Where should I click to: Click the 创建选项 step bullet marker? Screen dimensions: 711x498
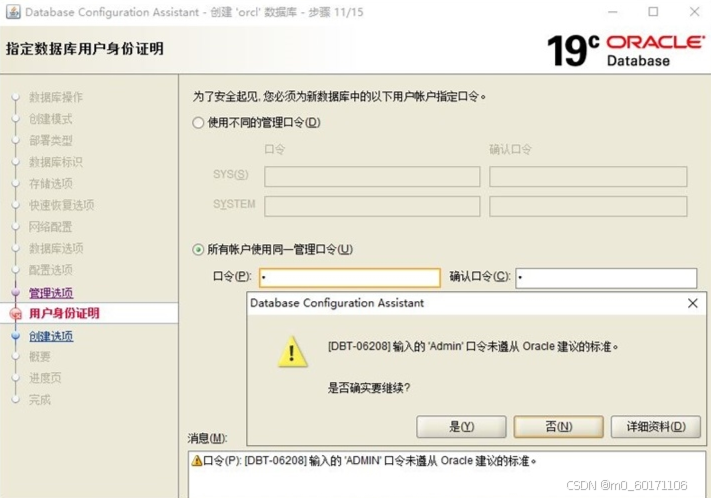point(15,336)
